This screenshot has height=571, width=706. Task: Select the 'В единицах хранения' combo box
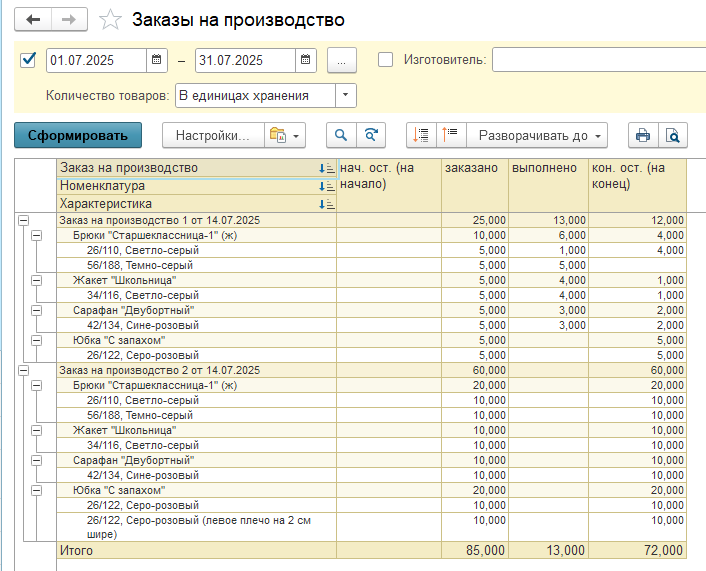tap(255, 95)
